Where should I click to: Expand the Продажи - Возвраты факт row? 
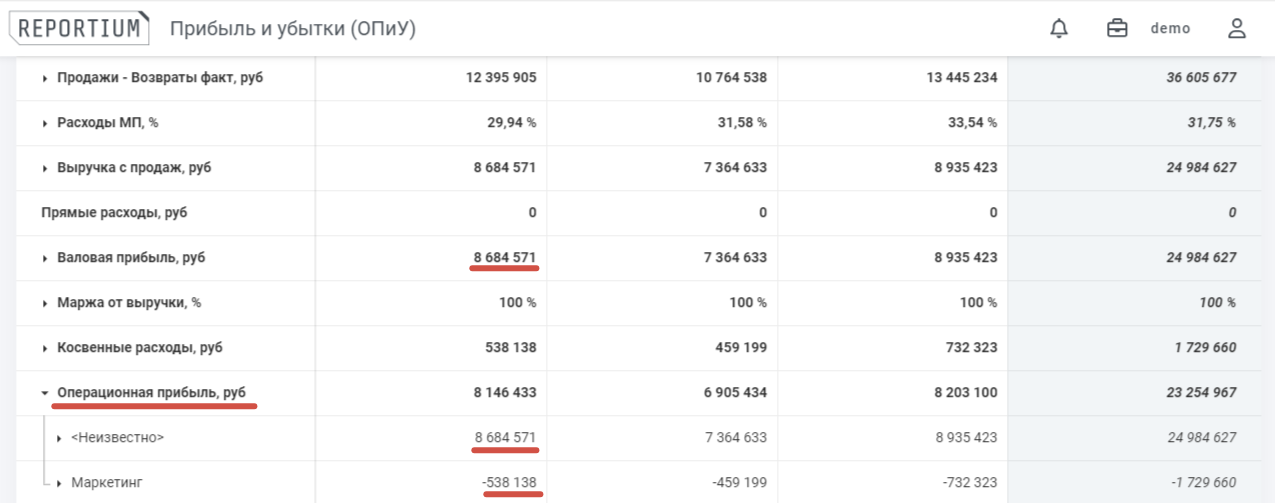click(45, 78)
